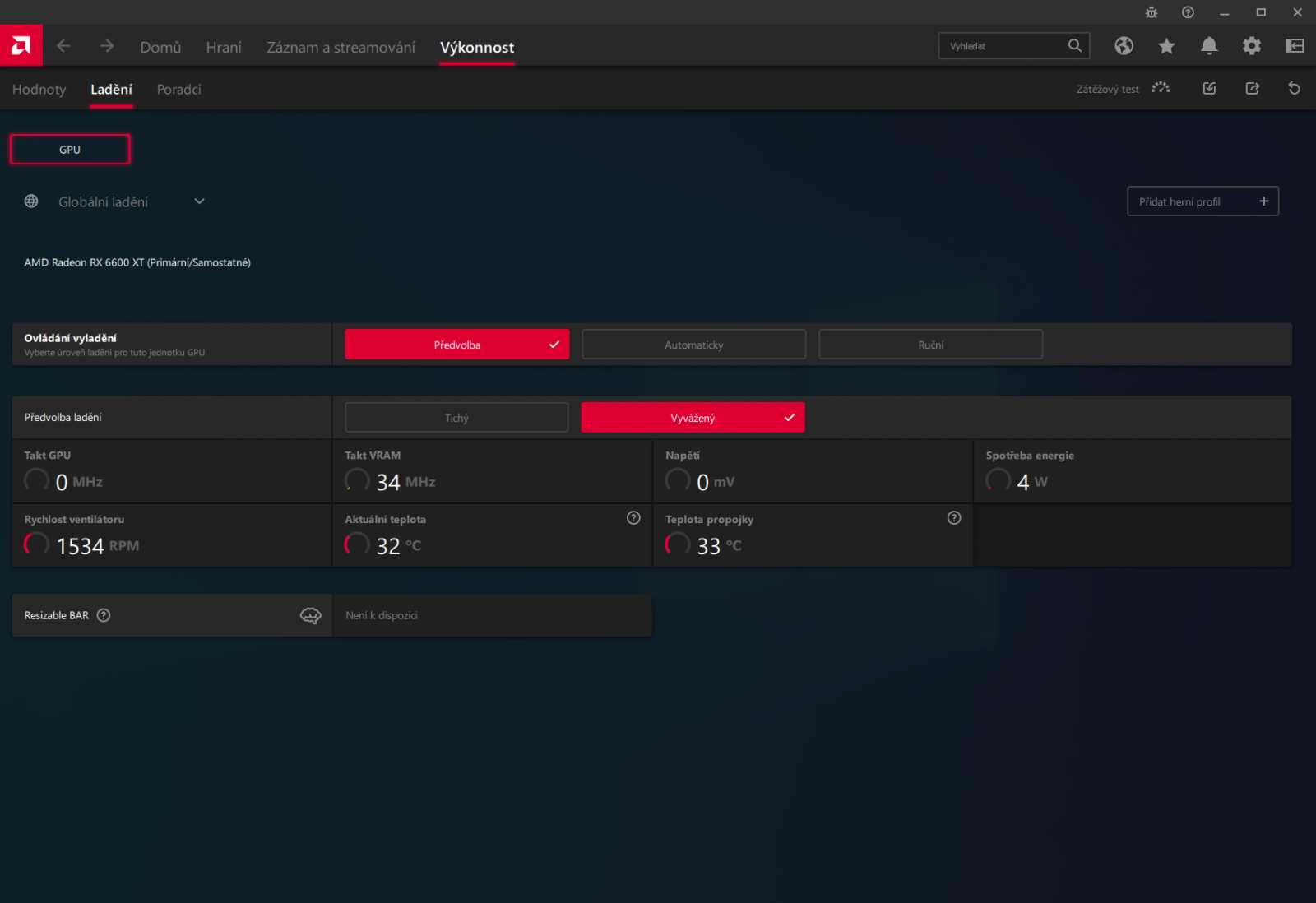The image size is (1316, 903).
Task: Toggle the sidebar panel icon
Action: pos(1295,46)
